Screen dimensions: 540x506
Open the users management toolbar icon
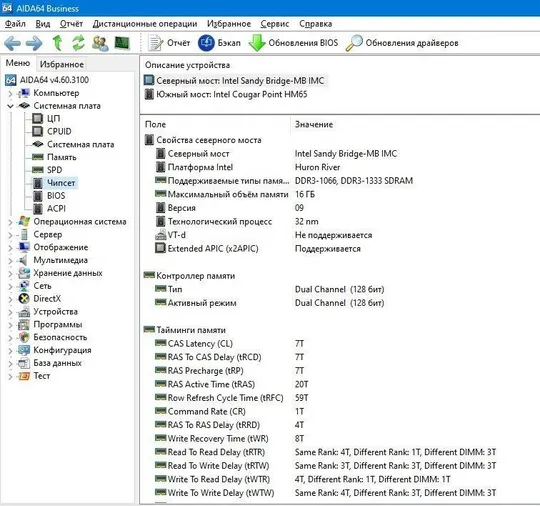[100, 43]
